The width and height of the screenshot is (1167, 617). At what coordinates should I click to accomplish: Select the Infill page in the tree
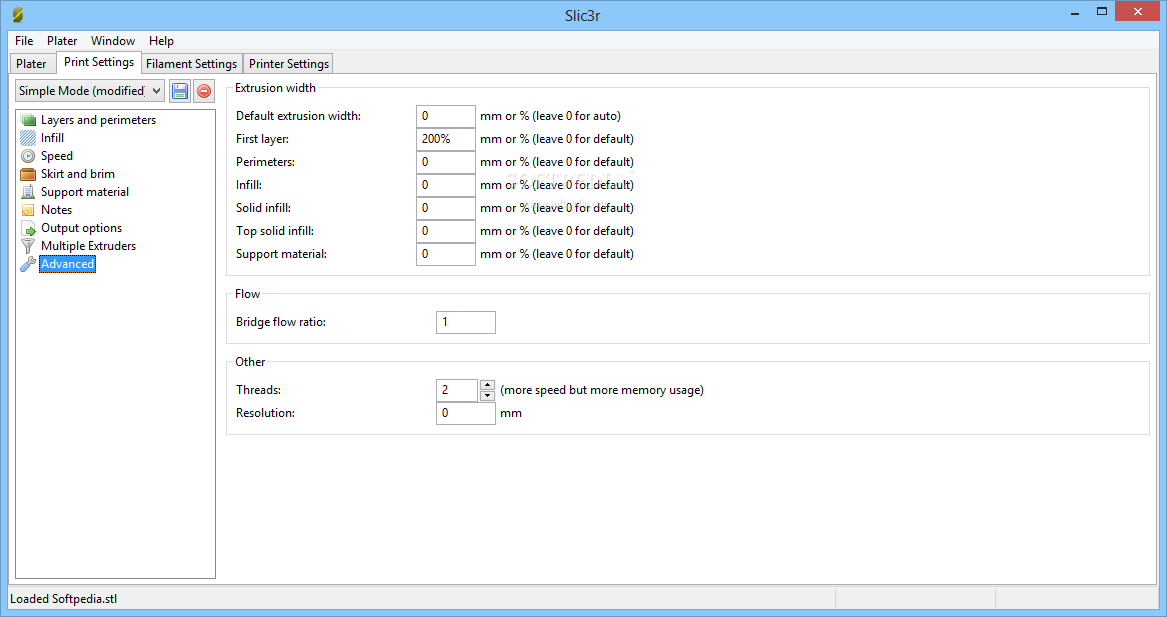pos(52,138)
